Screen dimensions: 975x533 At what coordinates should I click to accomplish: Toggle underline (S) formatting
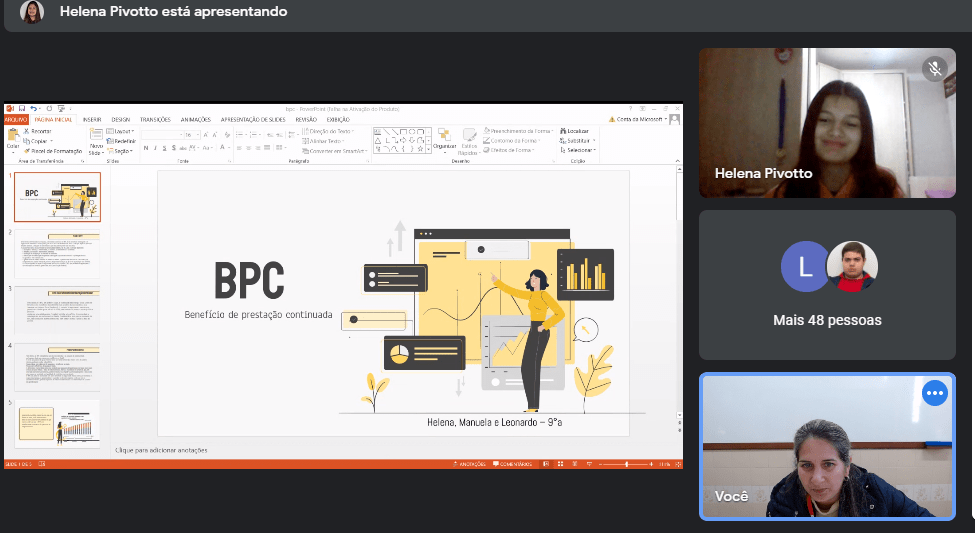(163, 148)
